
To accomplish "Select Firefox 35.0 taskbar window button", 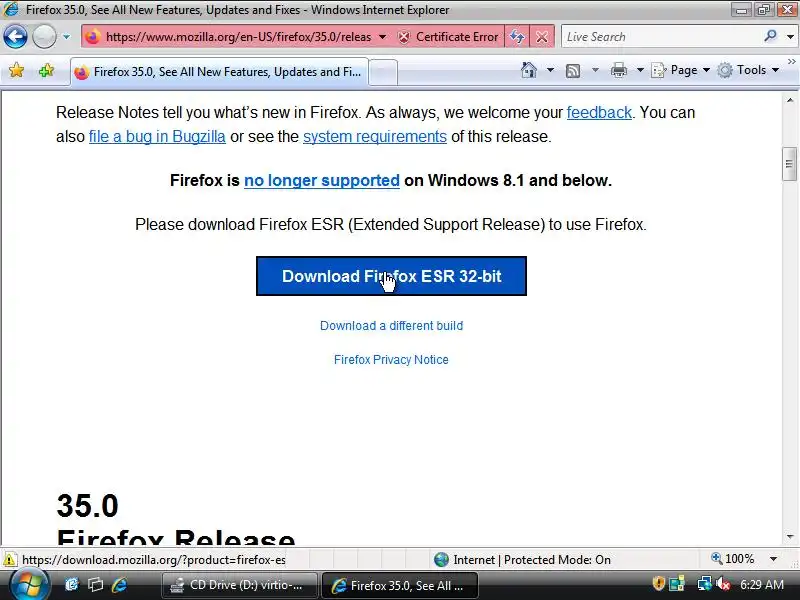I will [x=400, y=585].
